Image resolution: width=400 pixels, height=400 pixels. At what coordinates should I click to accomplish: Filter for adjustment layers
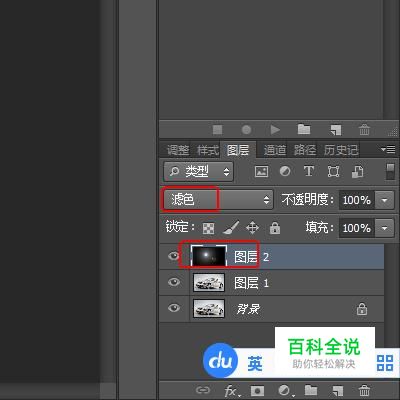click(x=285, y=171)
